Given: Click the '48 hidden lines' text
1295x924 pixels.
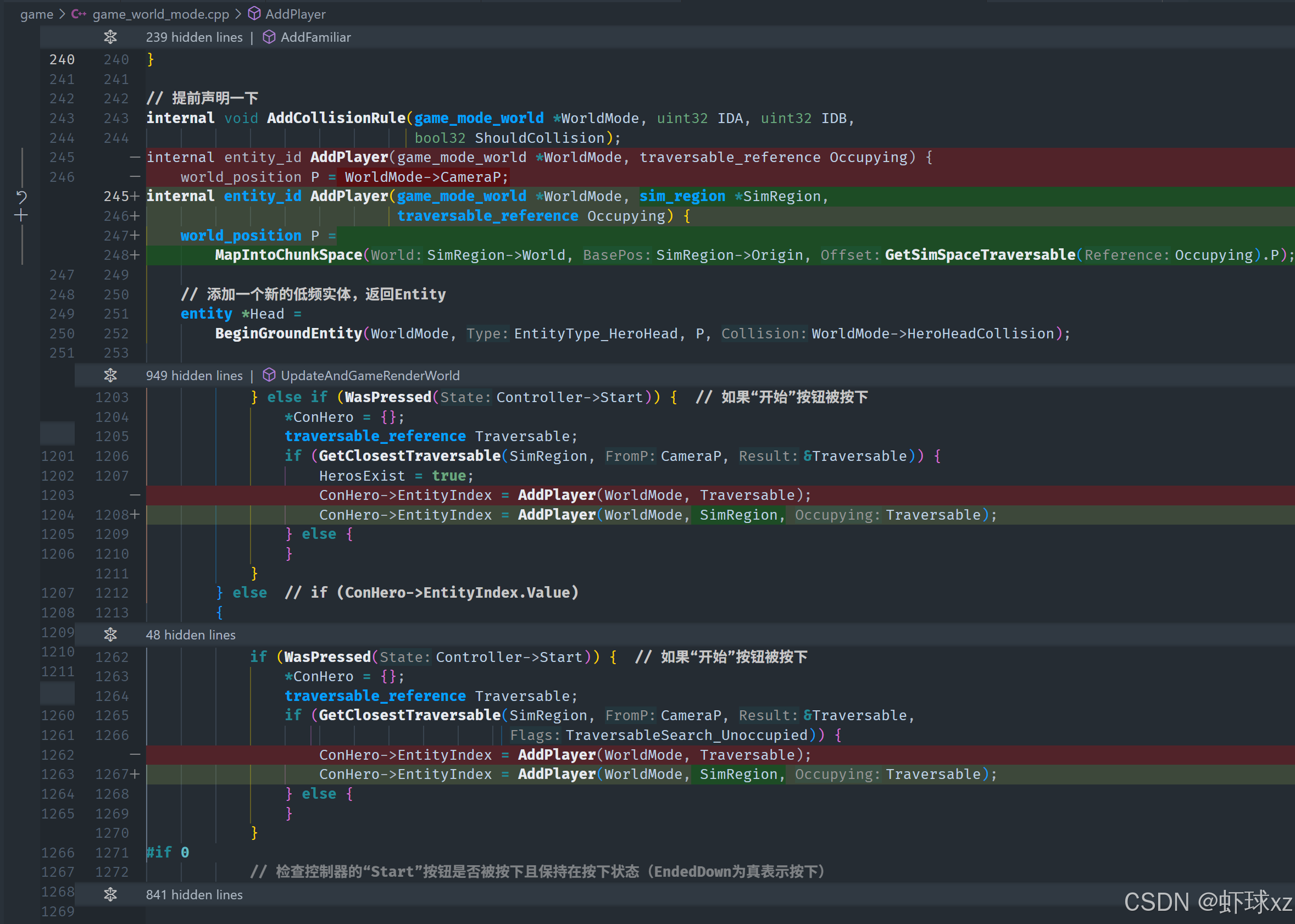Looking at the screenshot, I should [190, 634].
